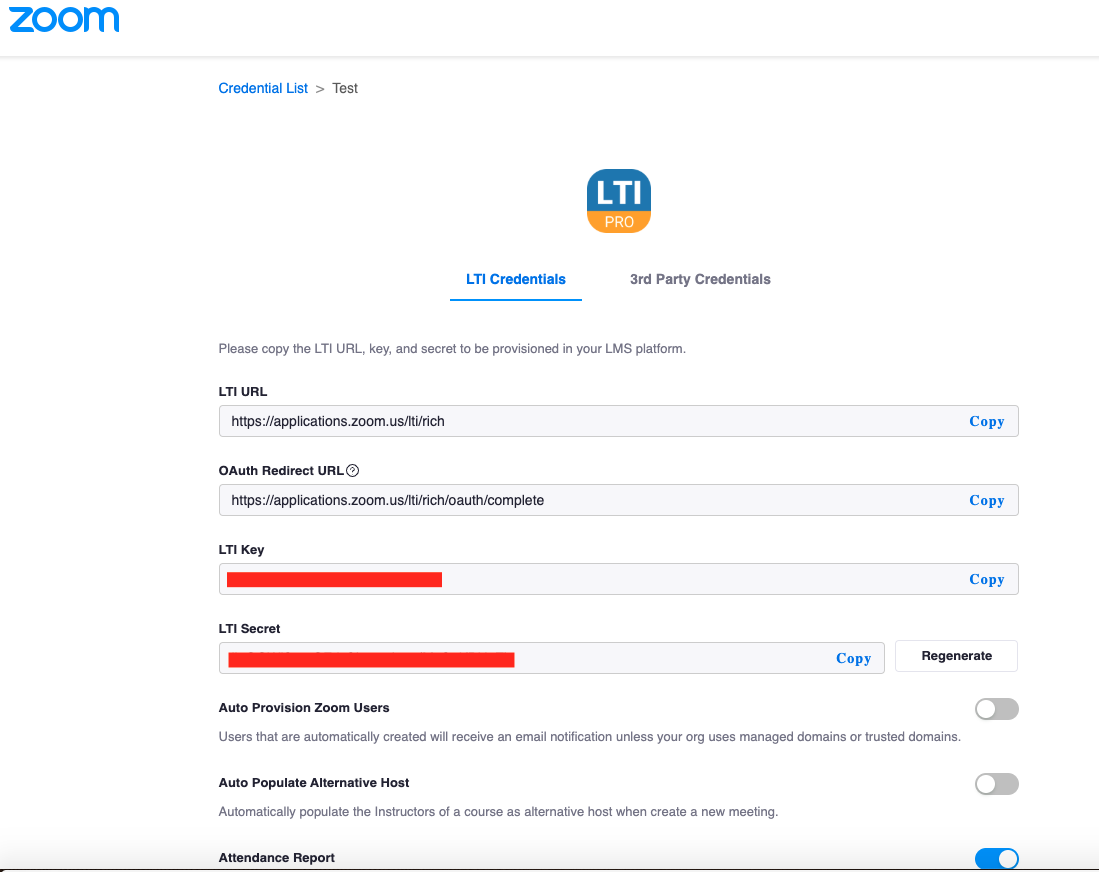Click the LTI Secret field

pyautogui.click(x=552, y=658)
